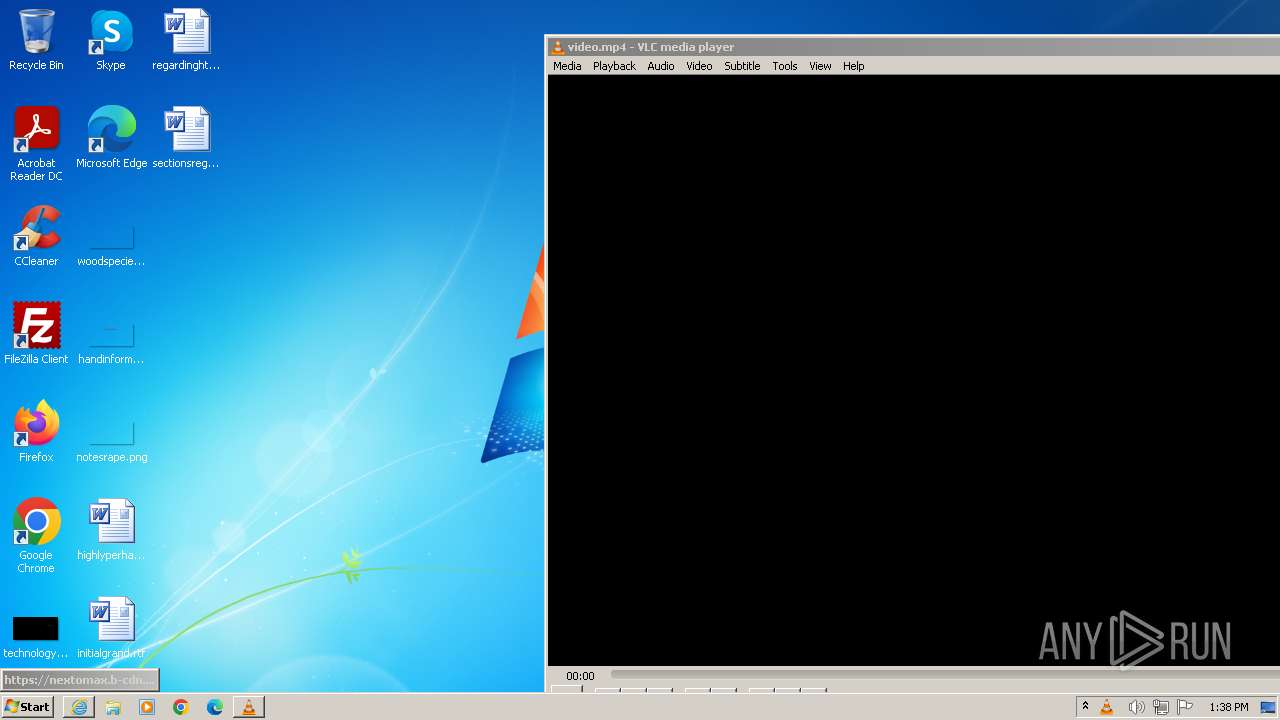Open the volume speaker tray icon

coord(1136,707)
